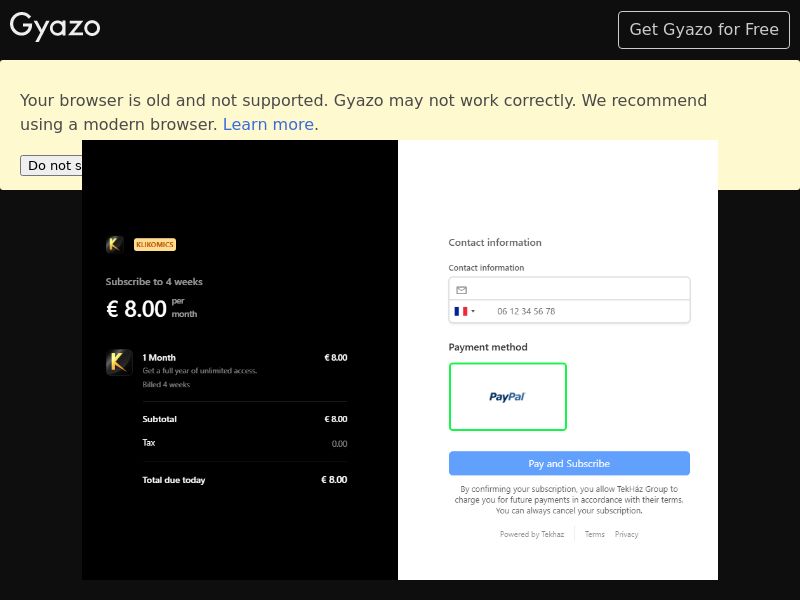This screenshot has width=800, height=600.
Task: Click the Contact information section header
Action: [x=495, y=242]
